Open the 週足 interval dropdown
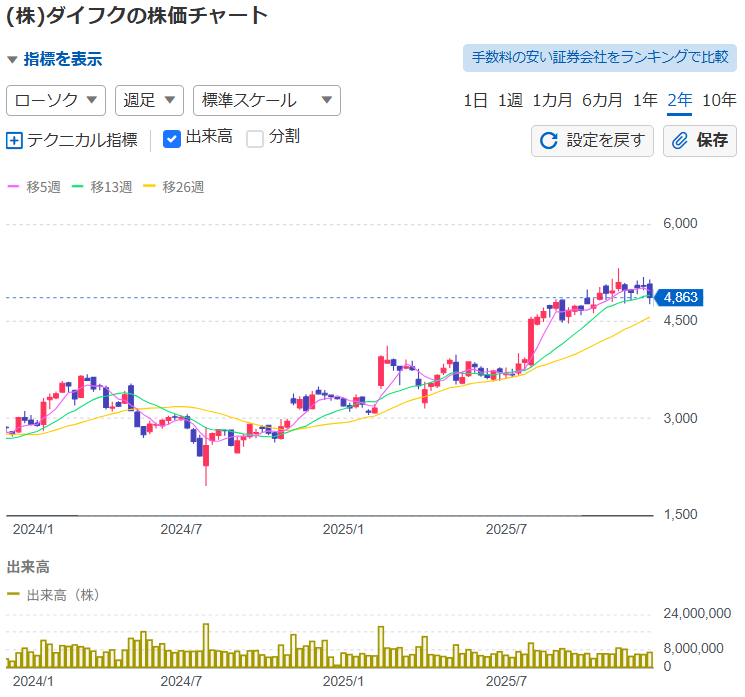Screen dimensions: 745x697 (x=149, y=100)
